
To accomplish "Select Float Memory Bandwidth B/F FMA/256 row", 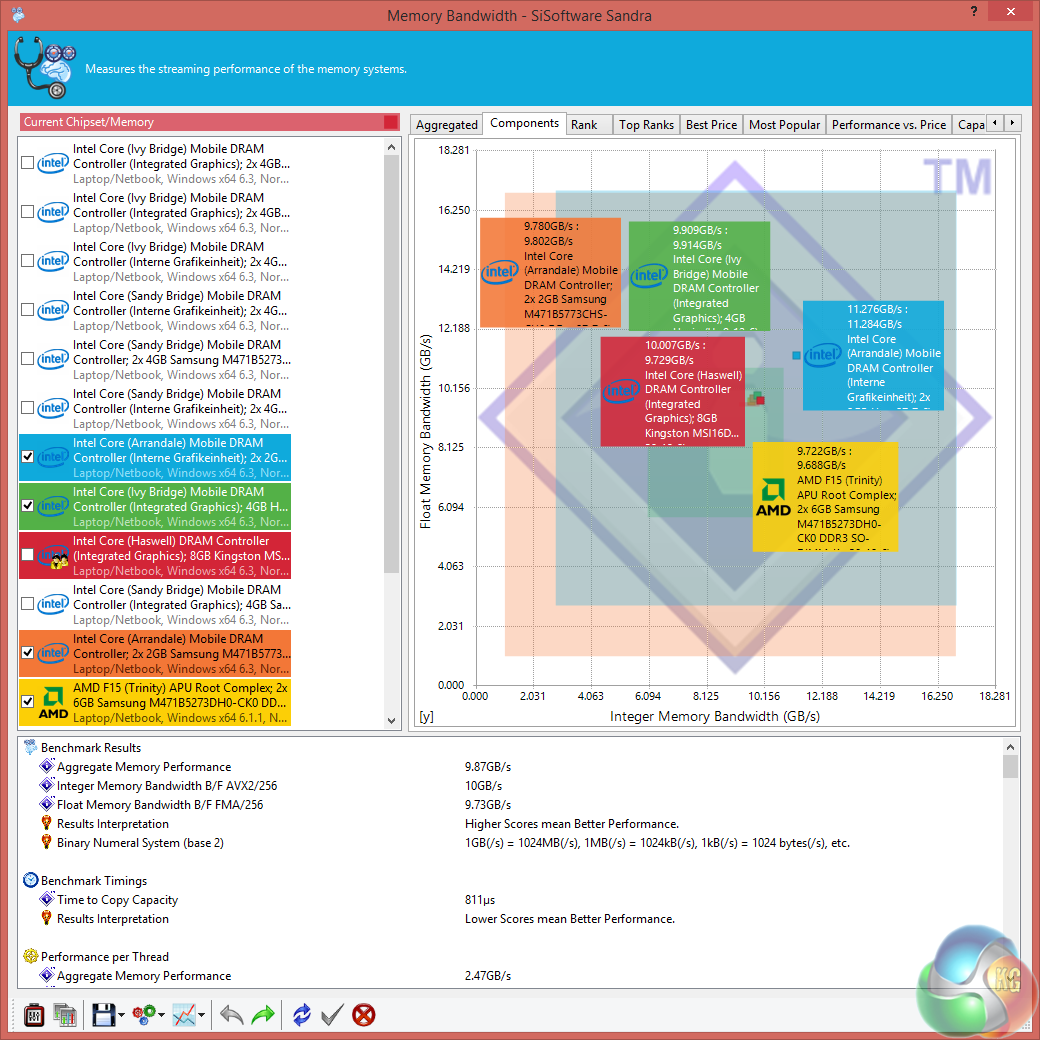I will [512, 805].
